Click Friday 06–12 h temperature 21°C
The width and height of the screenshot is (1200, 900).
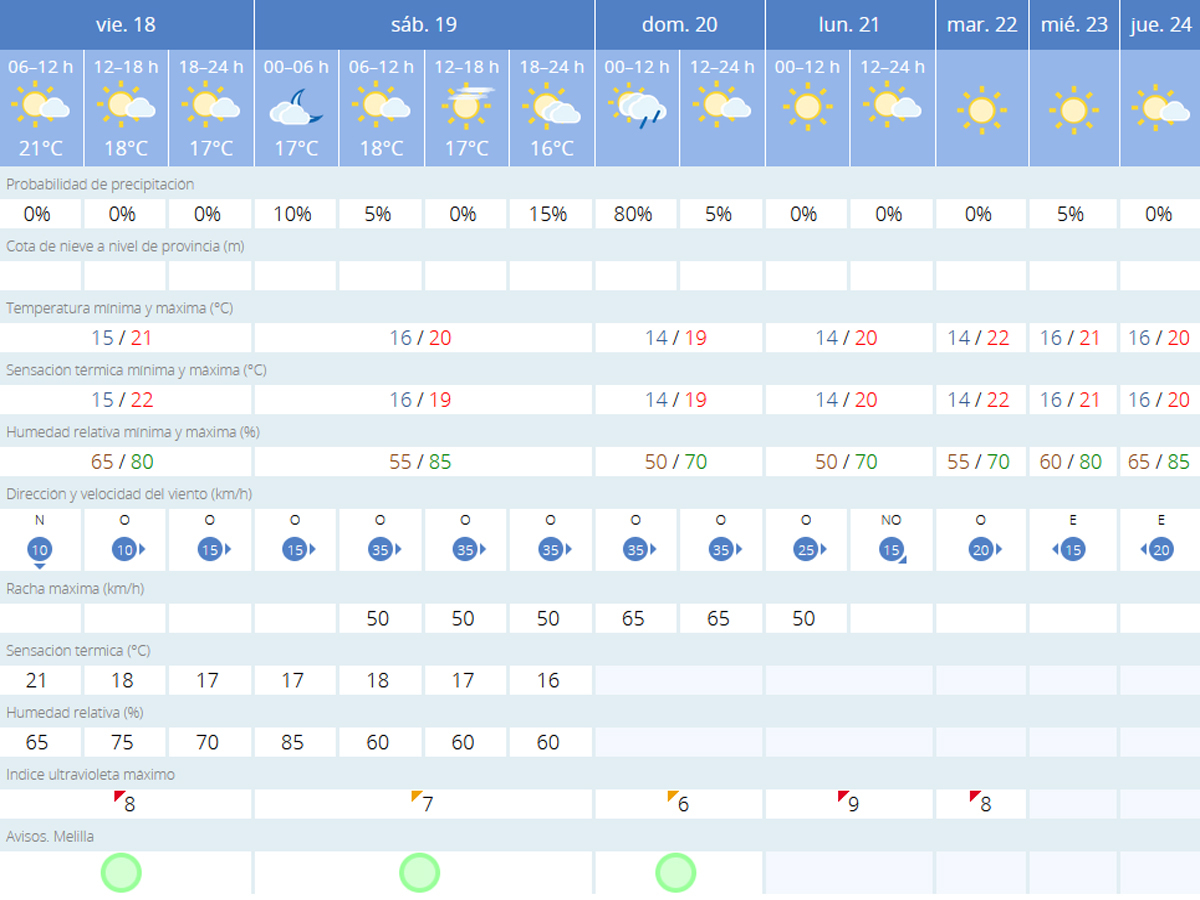tap(41, 149)
